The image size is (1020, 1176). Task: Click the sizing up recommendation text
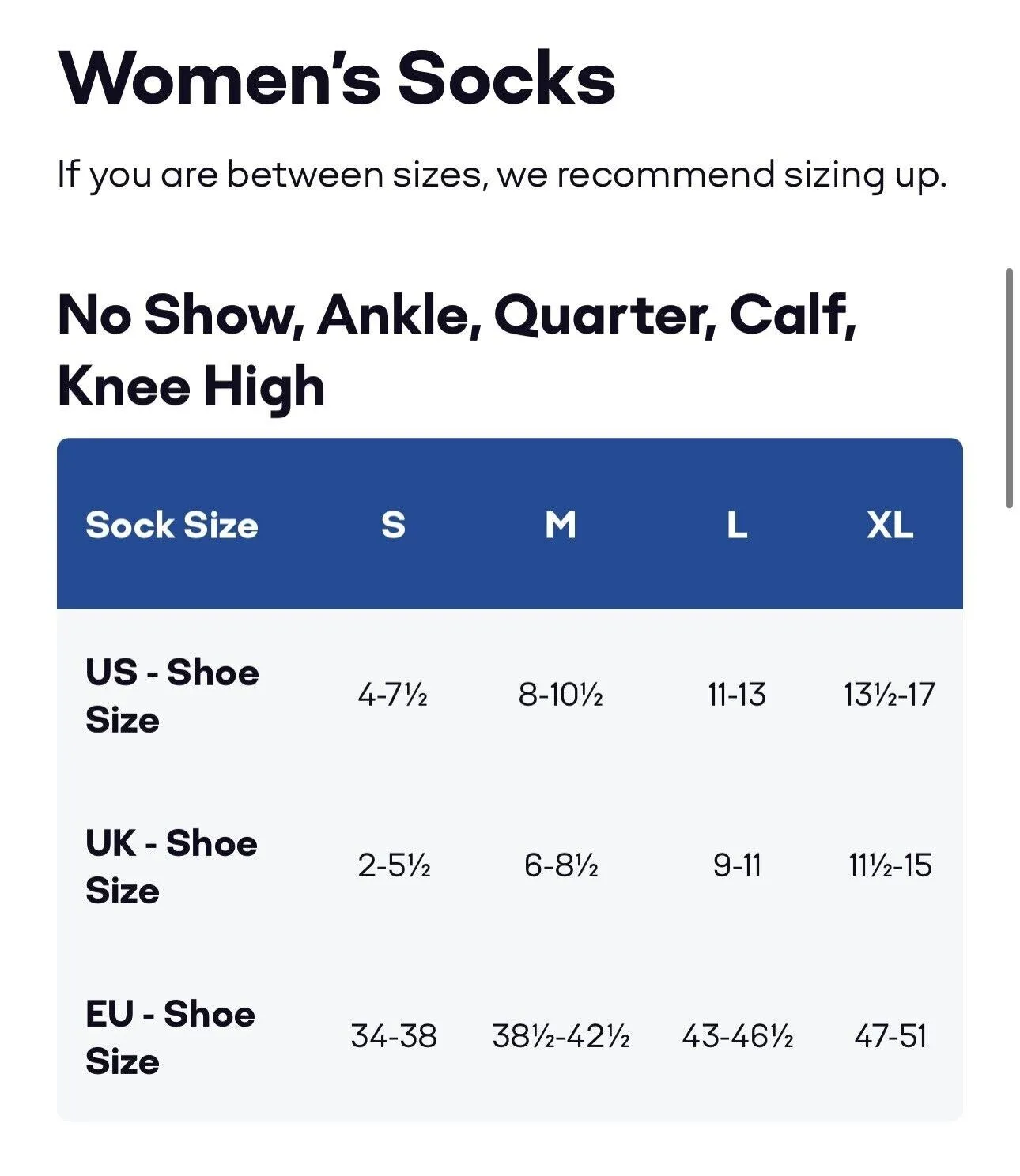pyautogui.click(x=501, y=175)
